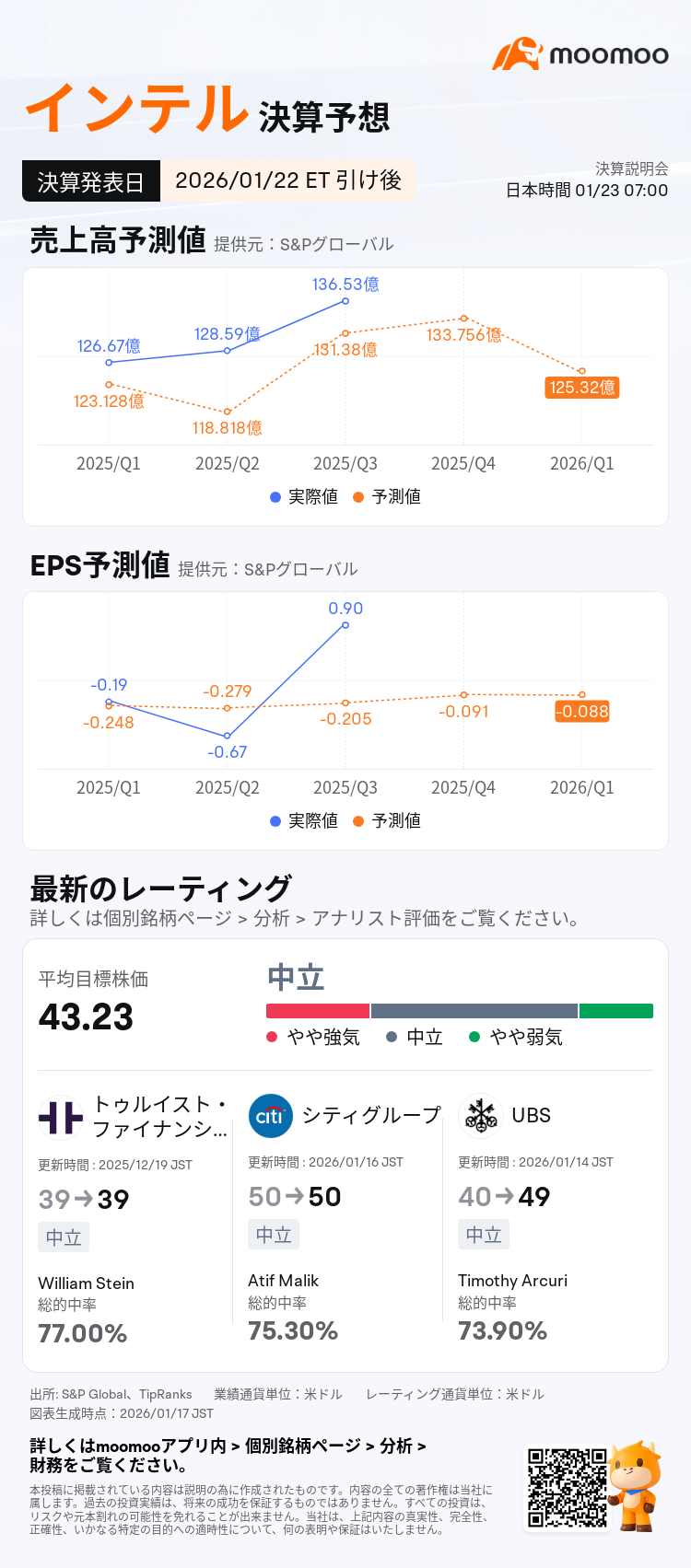691x1568 pixels.
Task: Click the UBS keys logo icon
Action: click(480, 1116)
